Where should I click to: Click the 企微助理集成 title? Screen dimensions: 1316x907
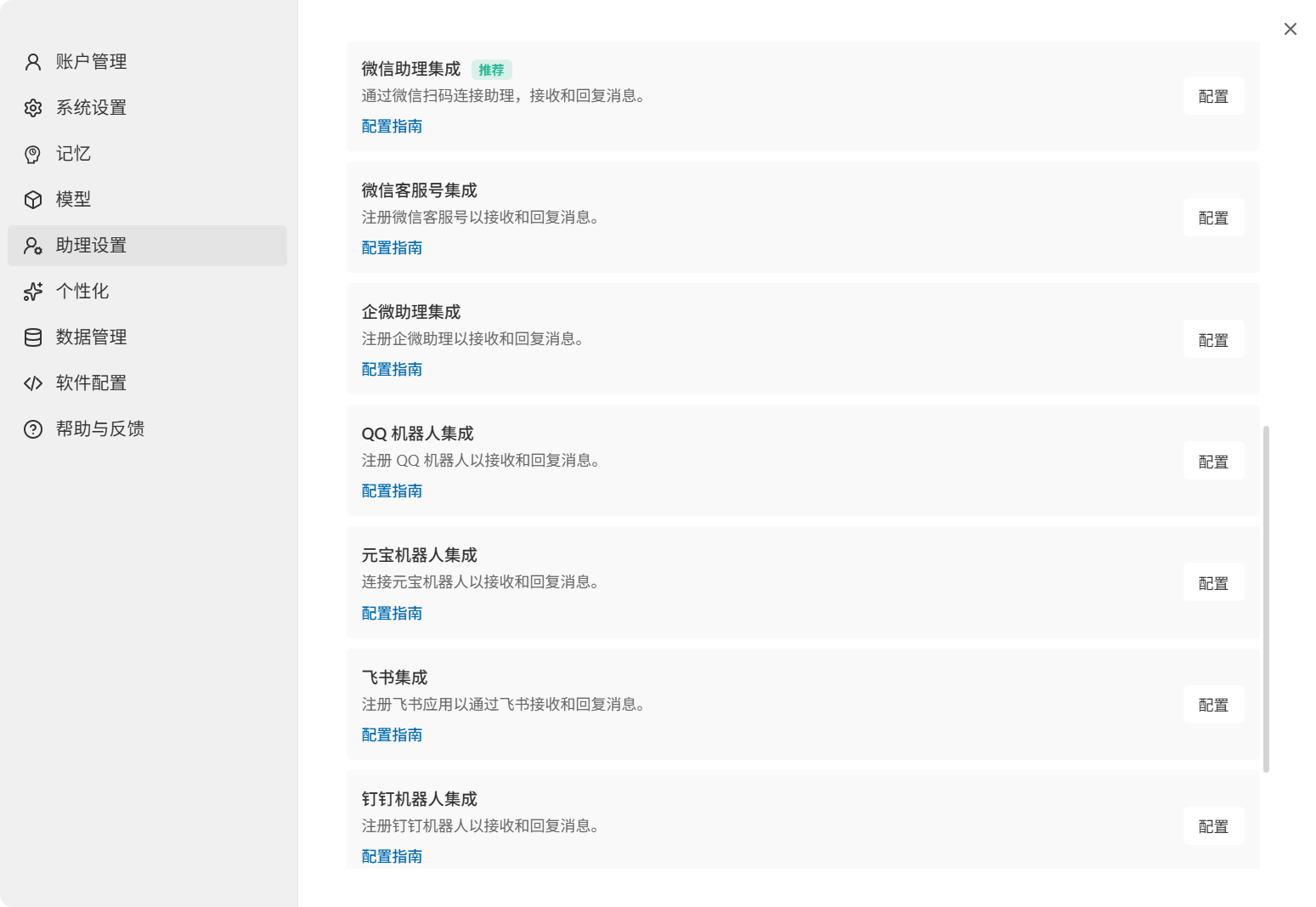411,312
